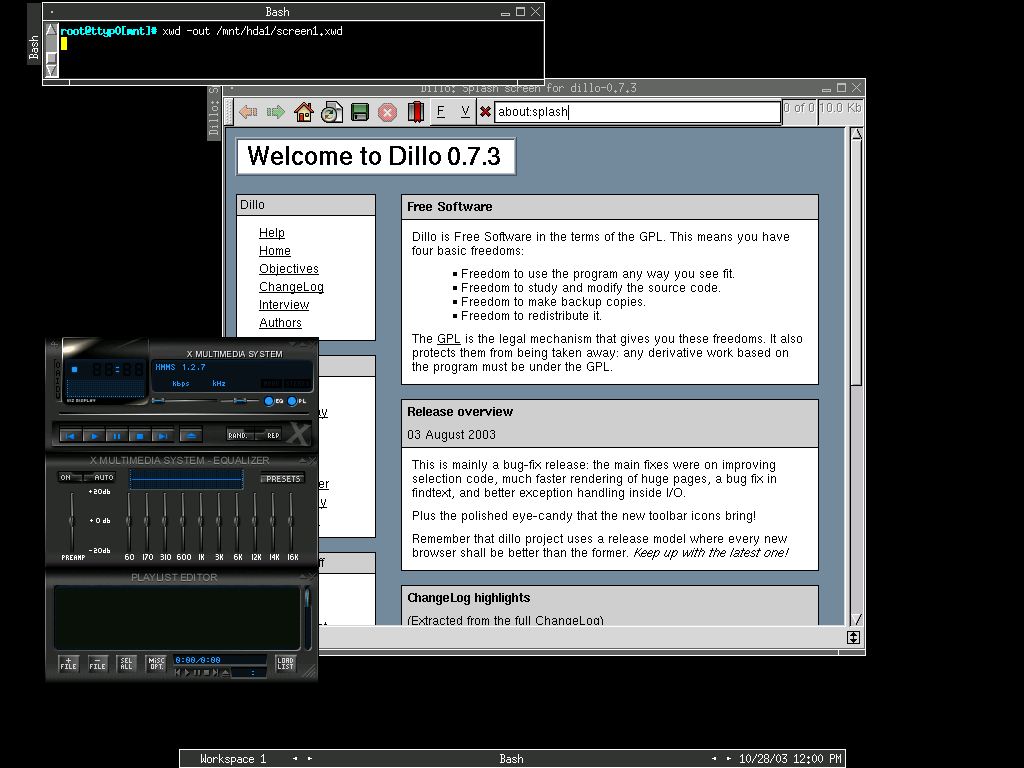
Task: Click Dillo scrollbar down arrow
Action: [857, 618]
